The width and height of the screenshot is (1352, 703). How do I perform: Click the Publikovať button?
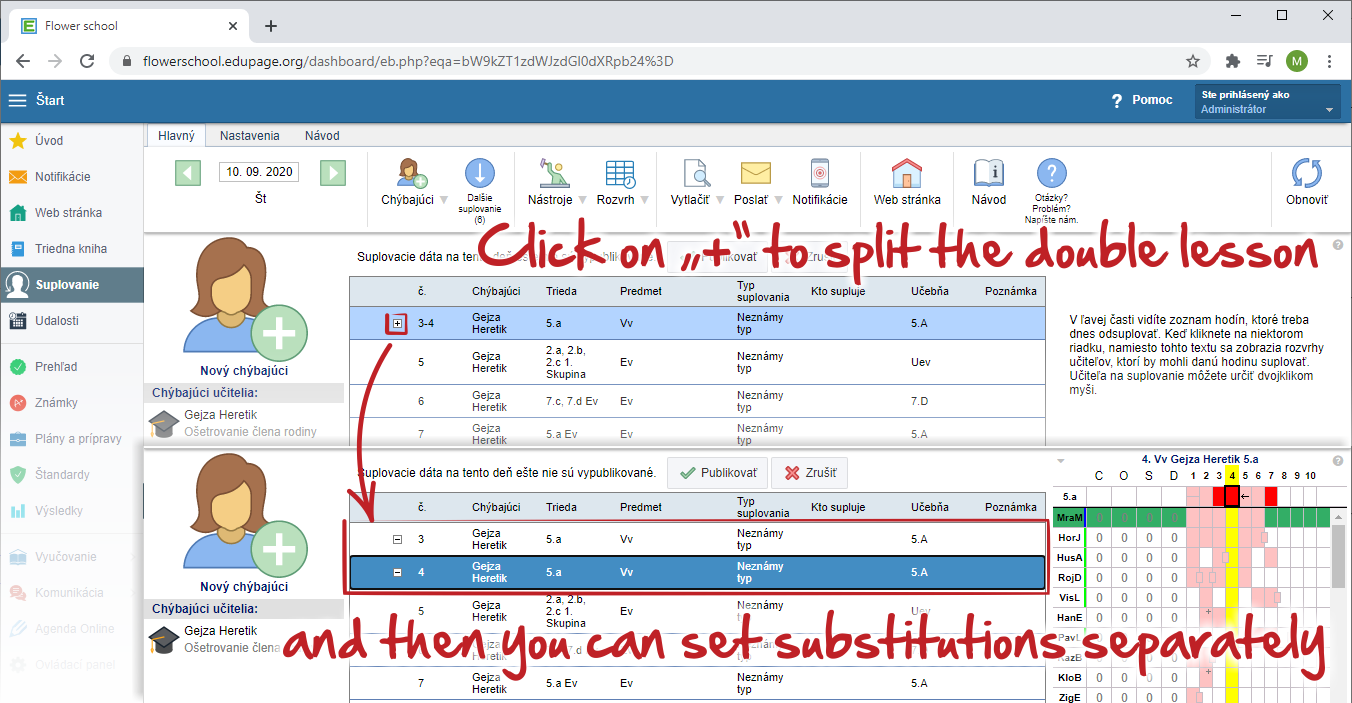point(717,473)
